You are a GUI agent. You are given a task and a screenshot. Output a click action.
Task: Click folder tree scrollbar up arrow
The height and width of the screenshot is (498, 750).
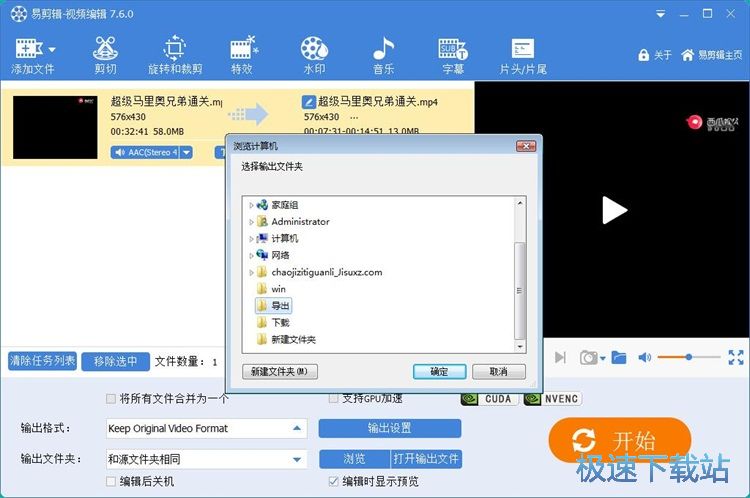[x=519, y=203]
